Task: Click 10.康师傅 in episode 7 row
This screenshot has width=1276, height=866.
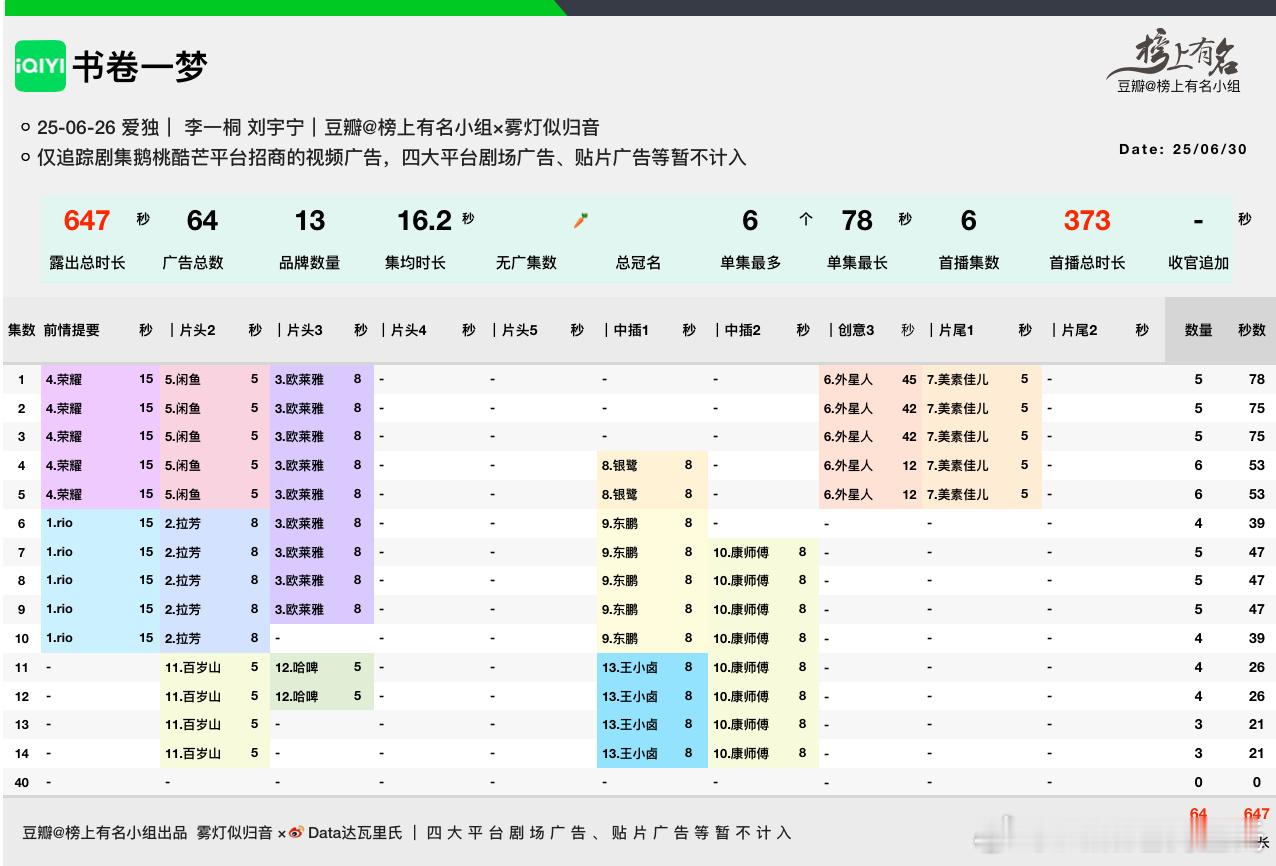Action: [741, 552]
